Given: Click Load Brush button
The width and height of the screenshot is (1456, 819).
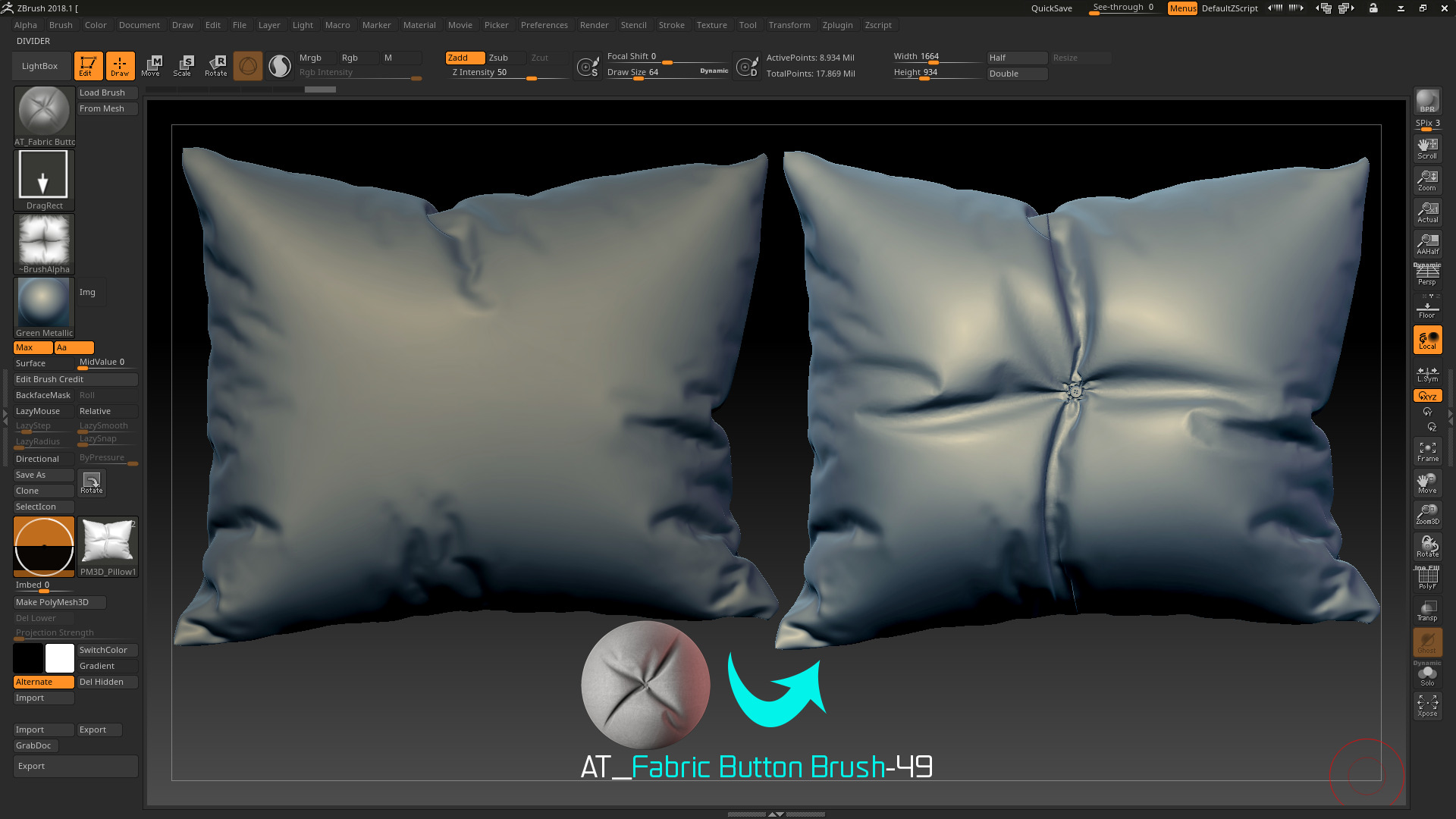Looking at the screenshot, I should click(108, 93).
